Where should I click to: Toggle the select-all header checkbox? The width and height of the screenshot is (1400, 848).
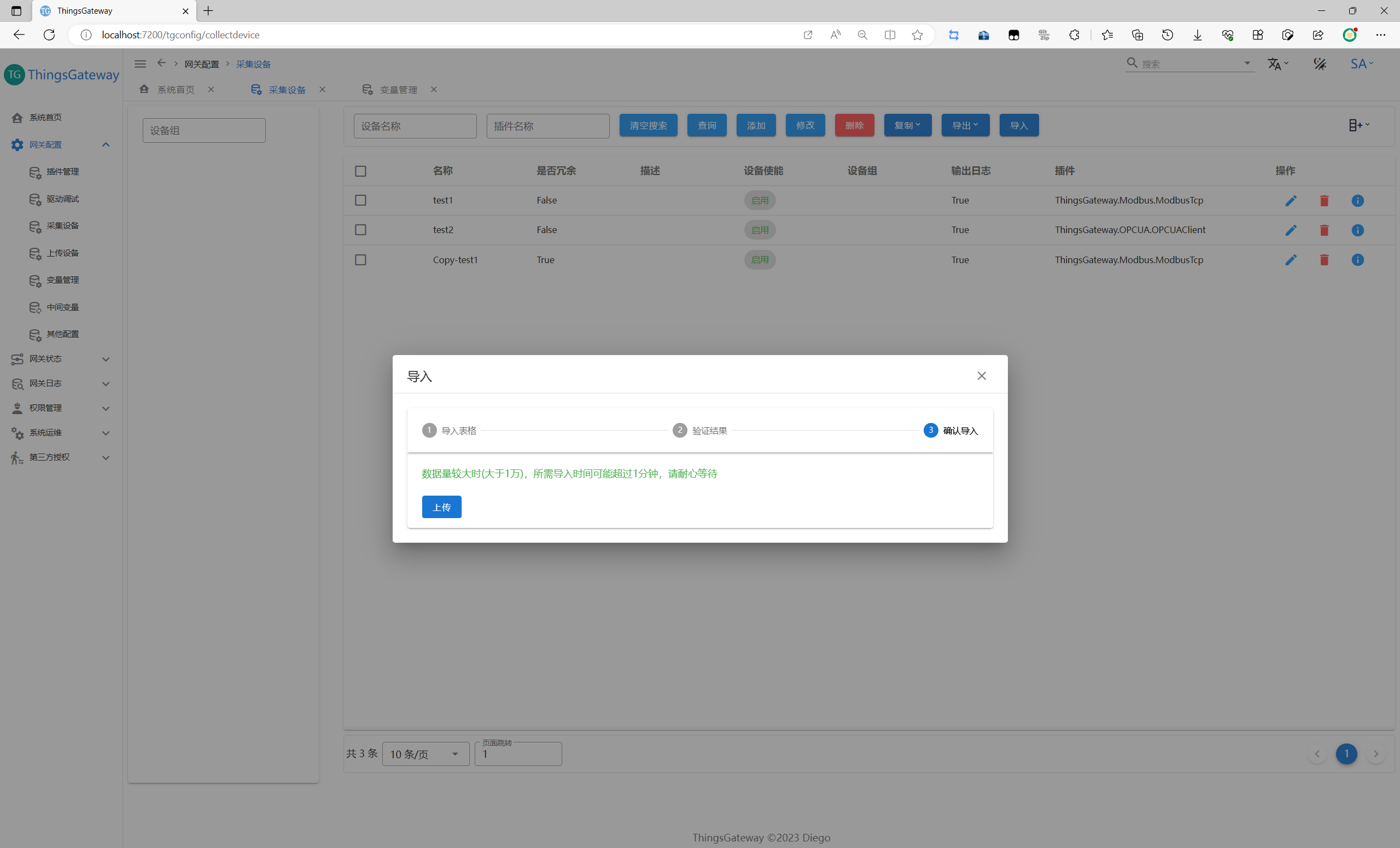pos(360,171)
